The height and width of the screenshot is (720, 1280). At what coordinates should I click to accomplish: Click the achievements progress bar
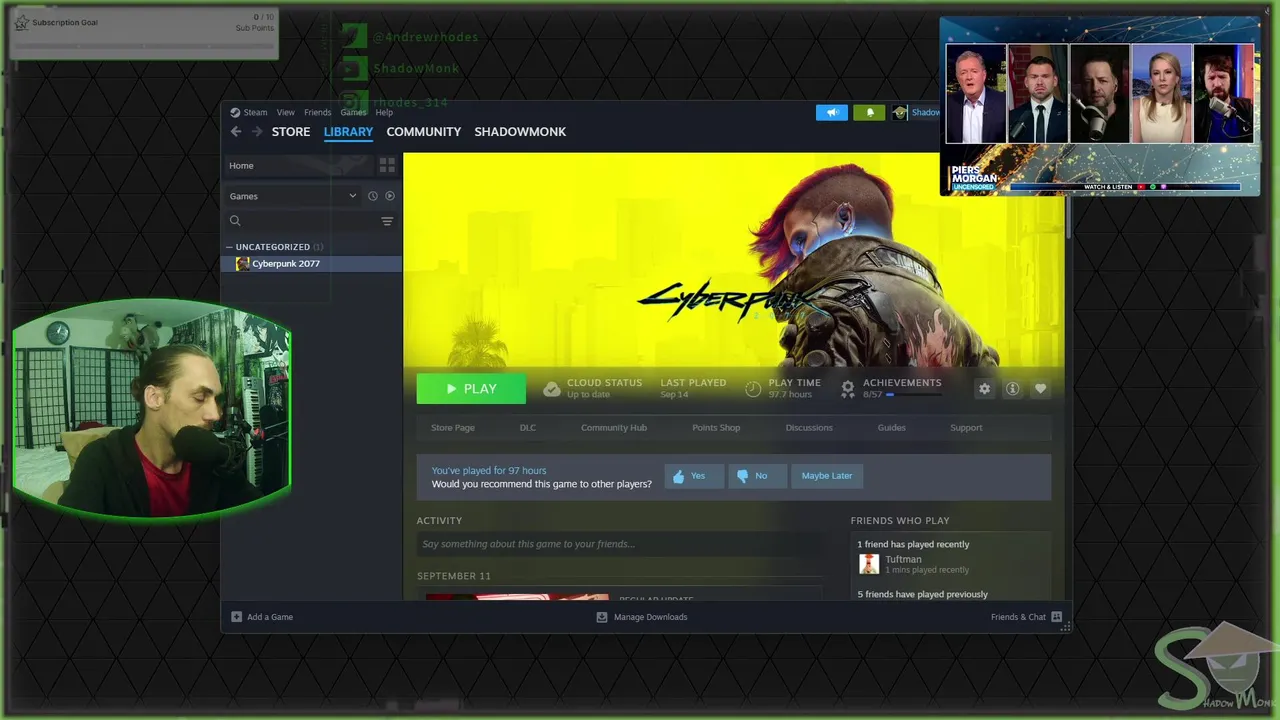pos(914,395)
